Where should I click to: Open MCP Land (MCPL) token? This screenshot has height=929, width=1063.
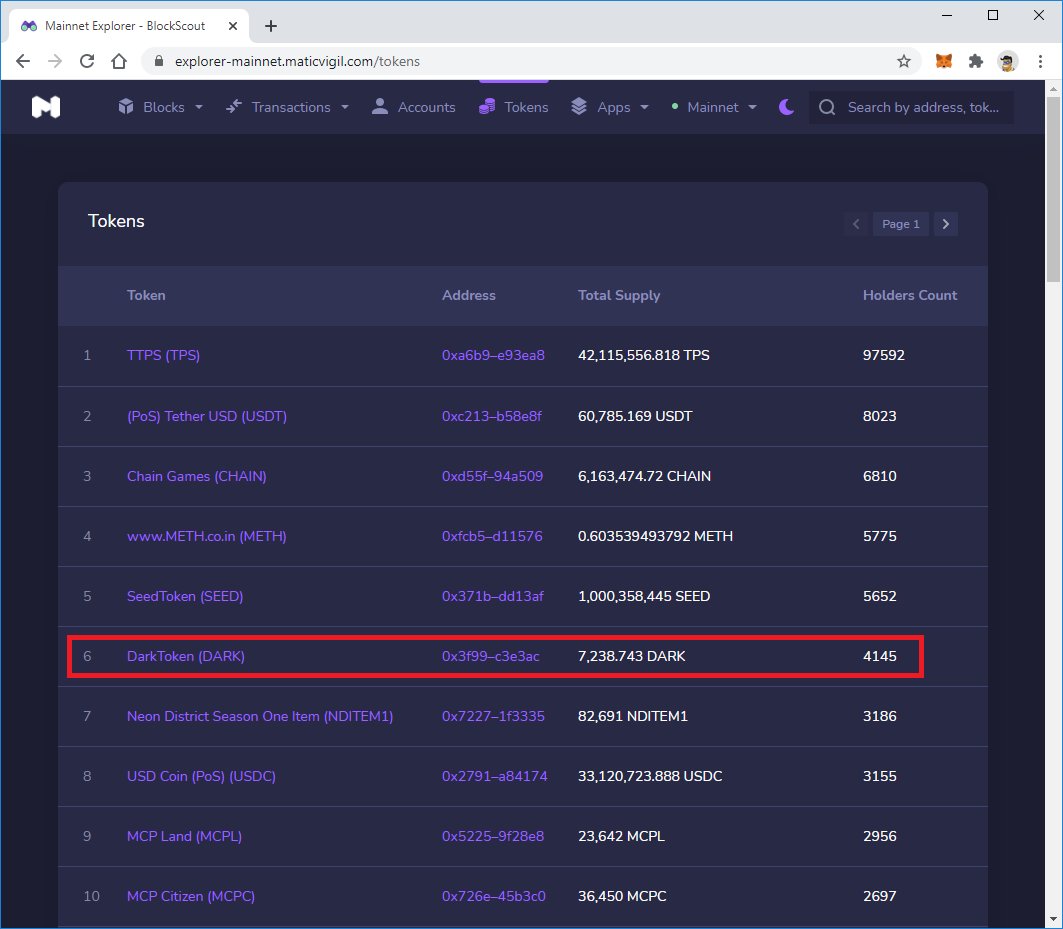184,836
